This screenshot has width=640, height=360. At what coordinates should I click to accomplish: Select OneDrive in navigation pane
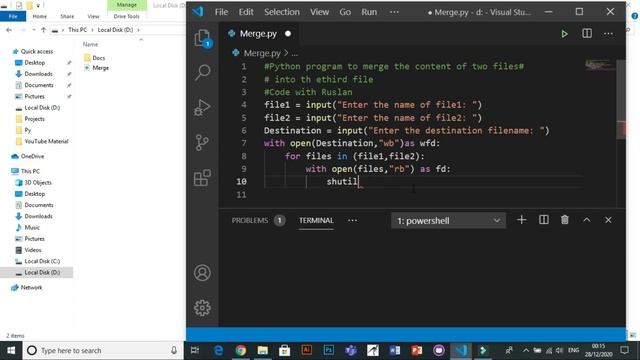point(32,156)
